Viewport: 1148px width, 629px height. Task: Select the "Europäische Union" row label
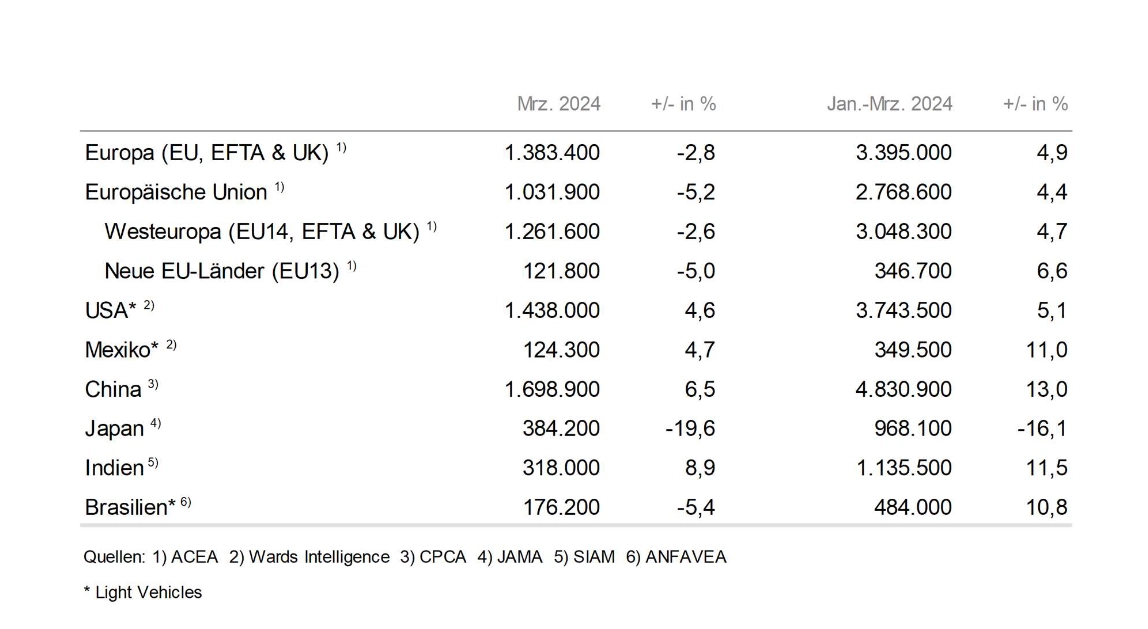tap(176, 192)
